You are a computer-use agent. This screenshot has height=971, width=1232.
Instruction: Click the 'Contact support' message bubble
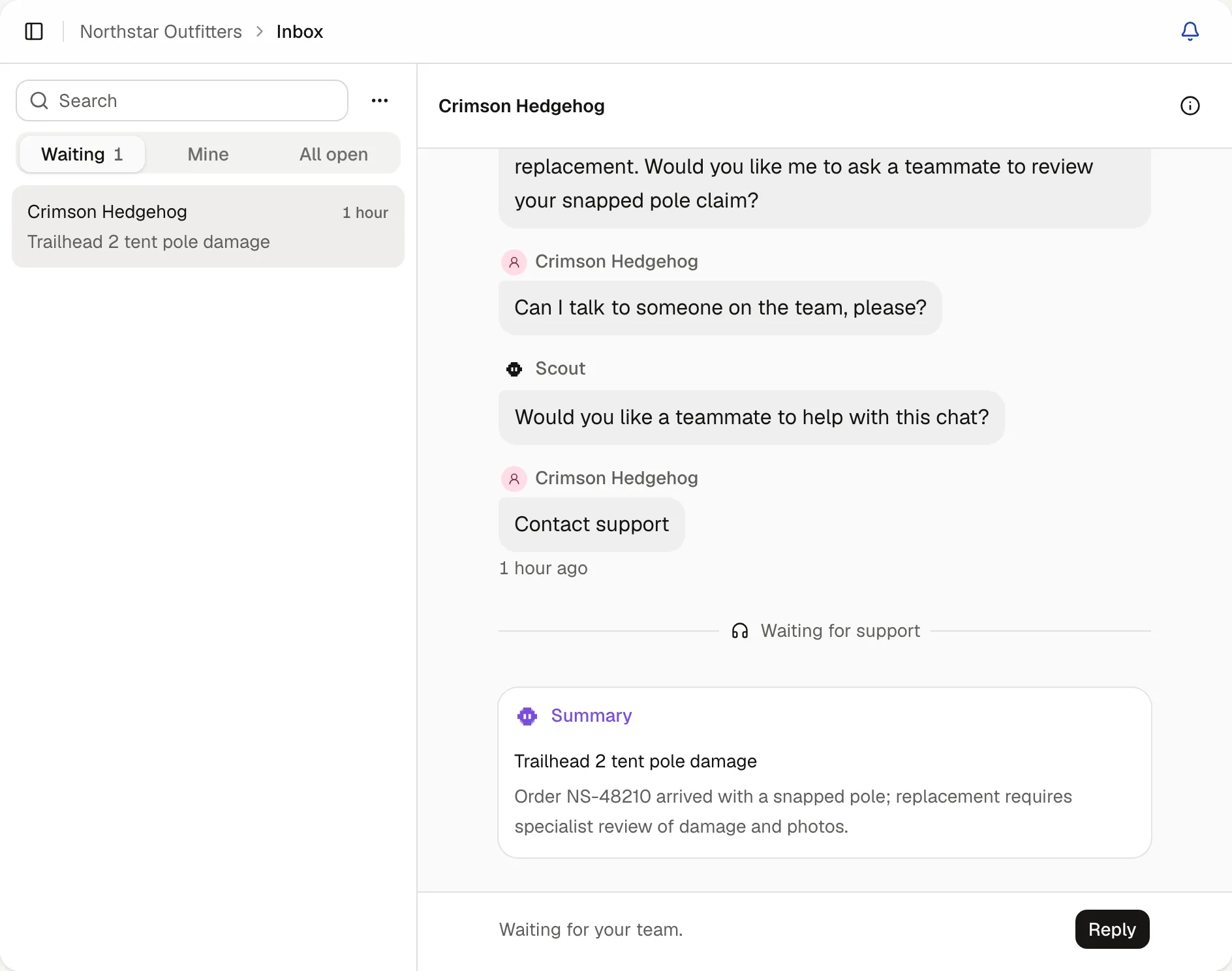coord(591,525)
